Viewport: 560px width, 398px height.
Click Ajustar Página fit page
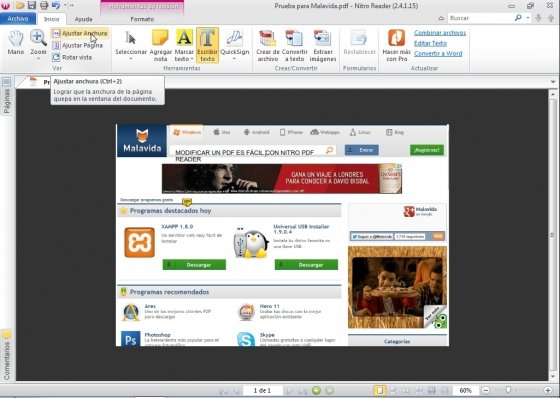pyautogui.click(x=78, y=45)
